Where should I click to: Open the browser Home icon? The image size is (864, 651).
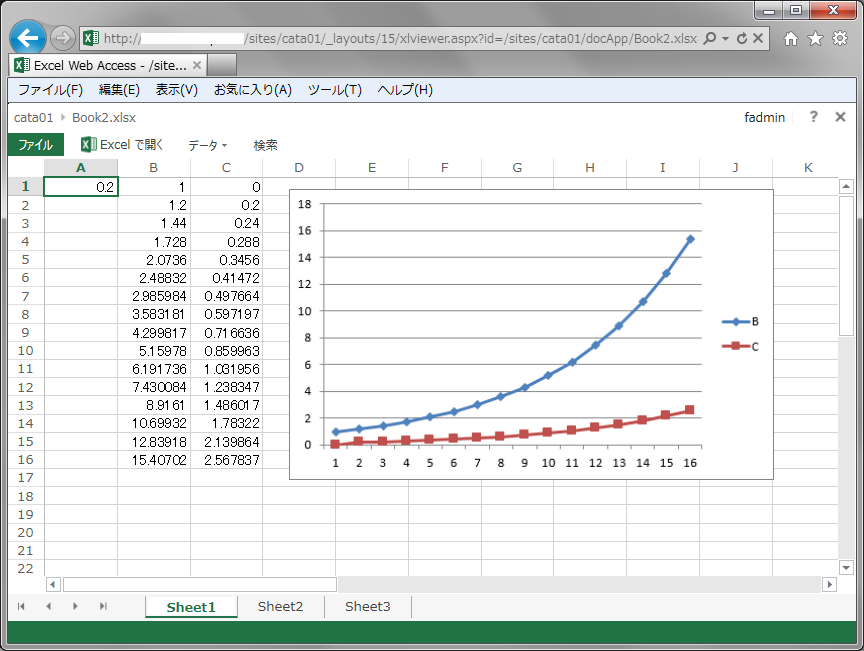point(790,39)
